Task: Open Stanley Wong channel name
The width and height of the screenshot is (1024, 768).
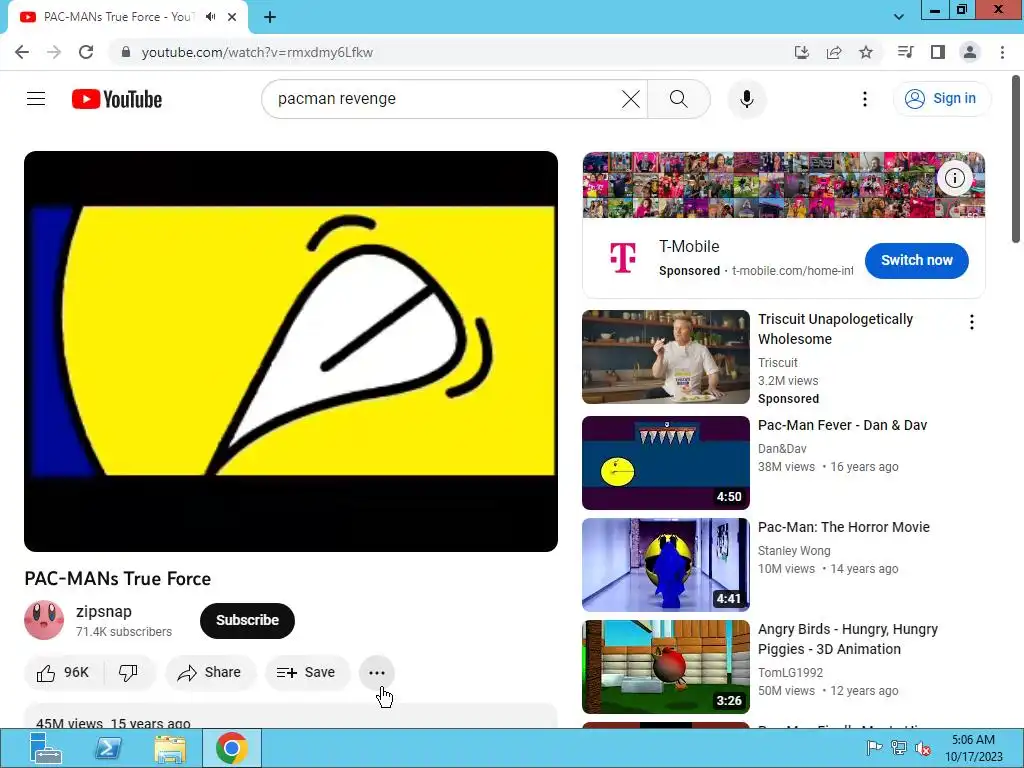Action: (793, 551)
